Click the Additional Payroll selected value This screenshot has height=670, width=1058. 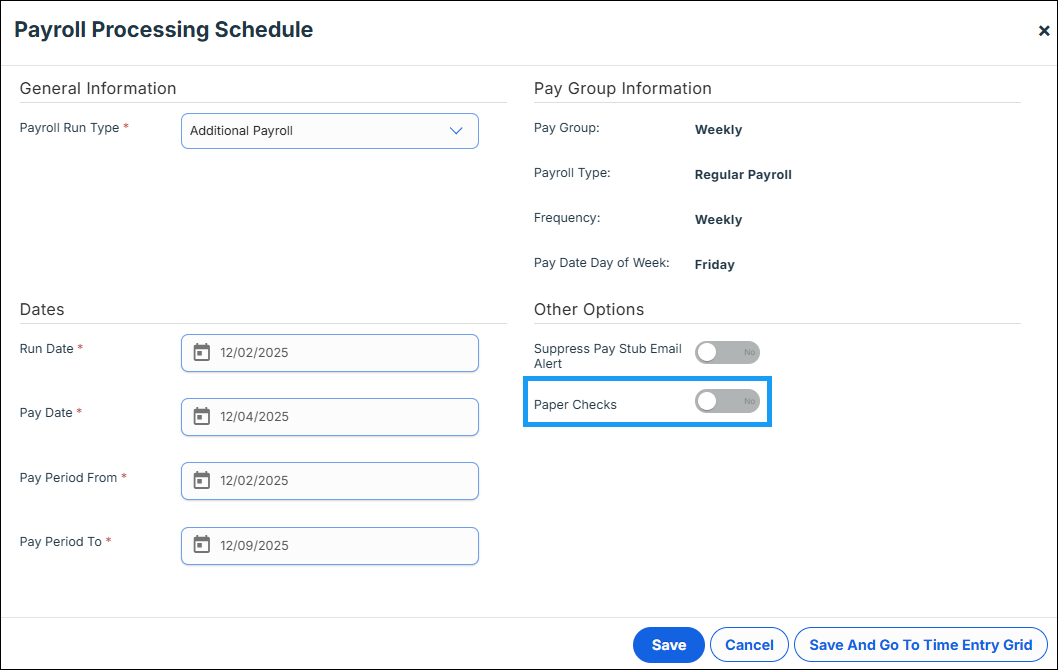241,131
